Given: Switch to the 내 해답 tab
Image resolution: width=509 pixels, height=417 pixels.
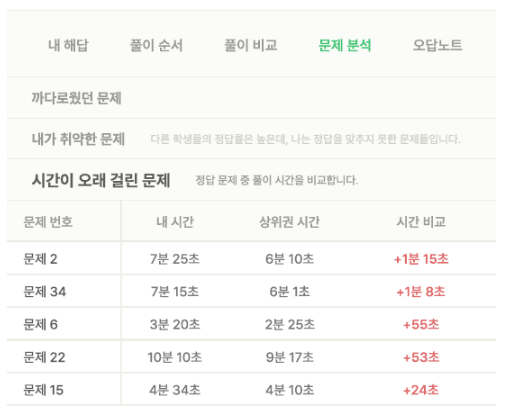Looking at the screenshot, I should pos(68,45).
